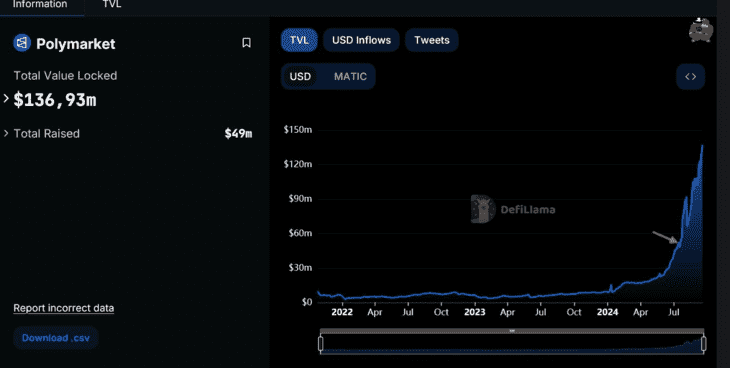
Task: Open the Report incorrect data link
Action: pos(64,308)
